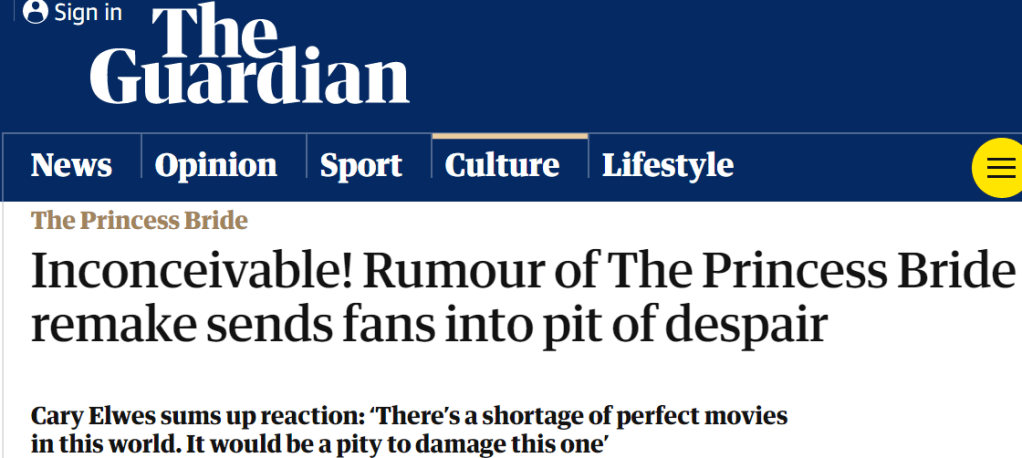Click the word "The" in the masthead
1022x458 pixels.
pyautogui.click(x=213, y=28)
